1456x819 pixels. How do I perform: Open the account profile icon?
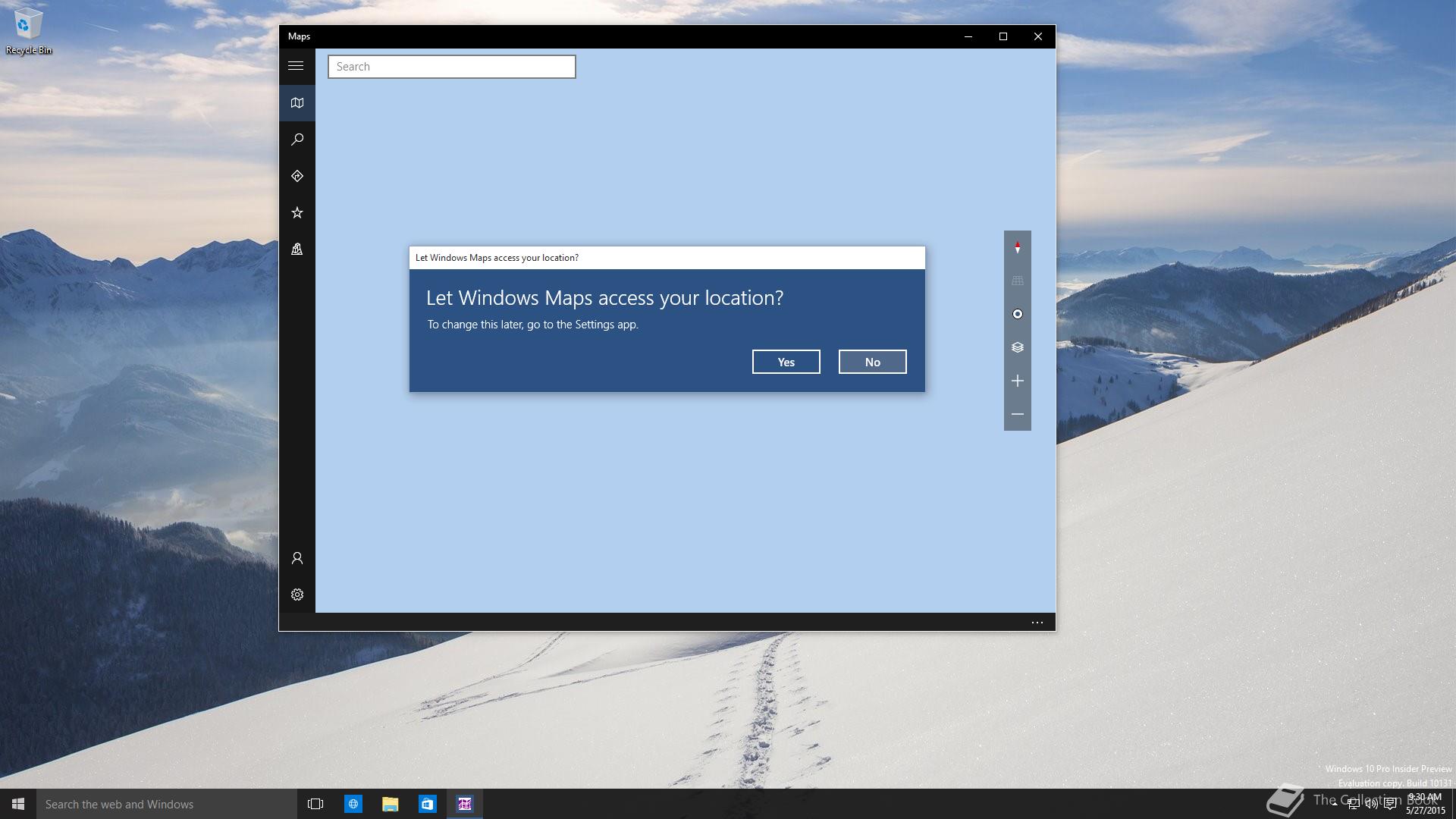tap(297, 558)
